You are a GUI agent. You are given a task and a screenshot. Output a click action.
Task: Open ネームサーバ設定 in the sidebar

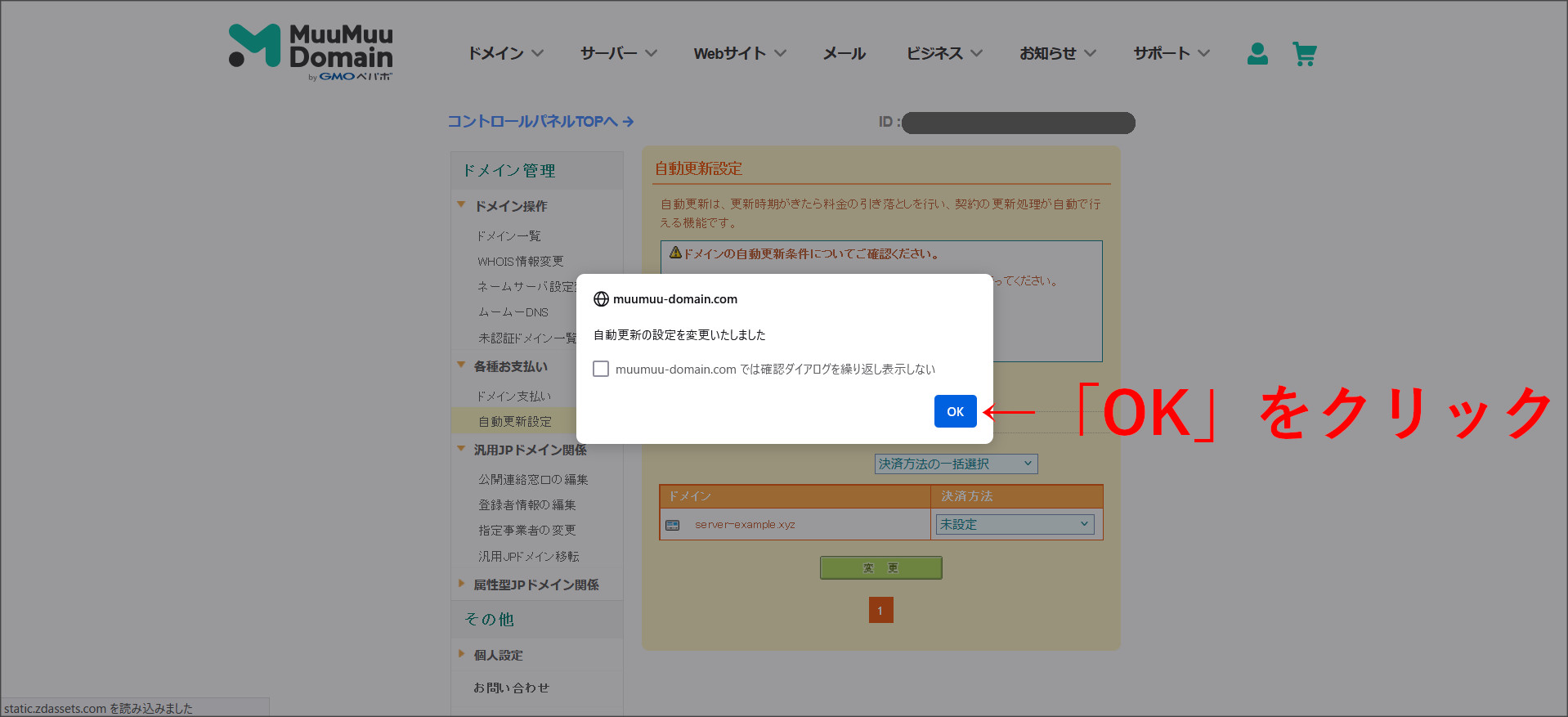526,287
